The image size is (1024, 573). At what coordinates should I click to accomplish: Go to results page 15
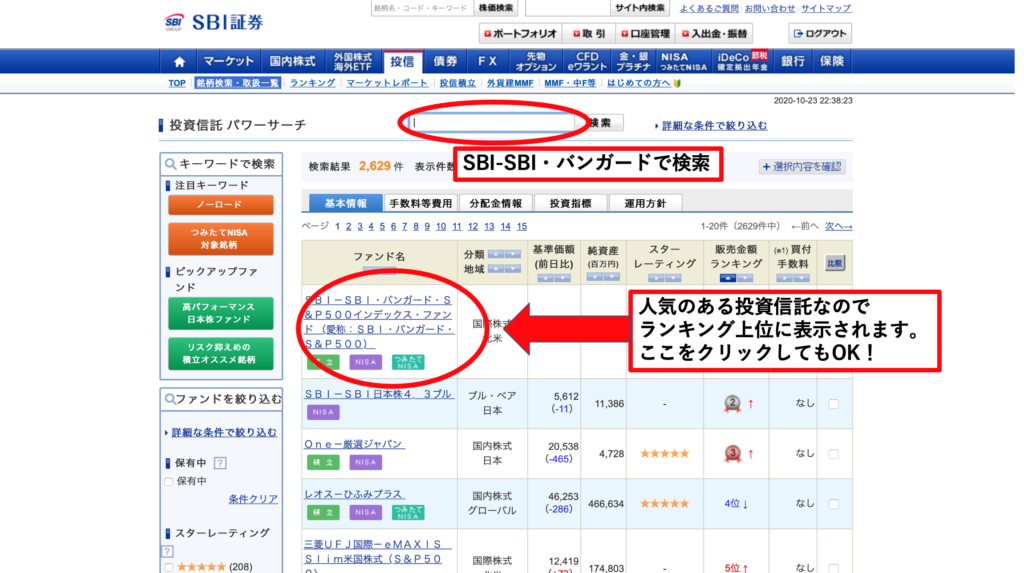point(521,227)
